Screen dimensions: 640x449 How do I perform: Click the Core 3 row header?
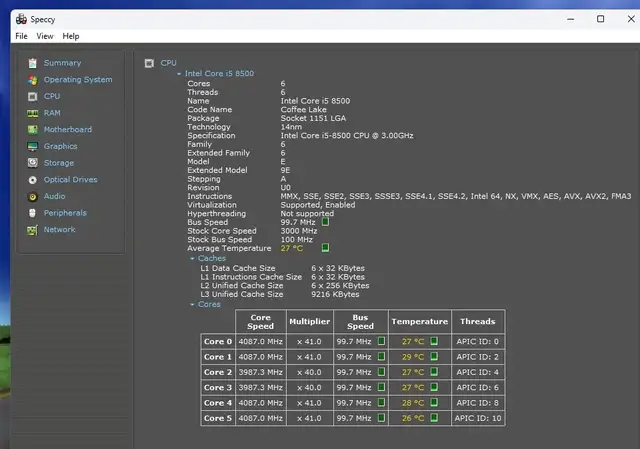pos(218,387)
